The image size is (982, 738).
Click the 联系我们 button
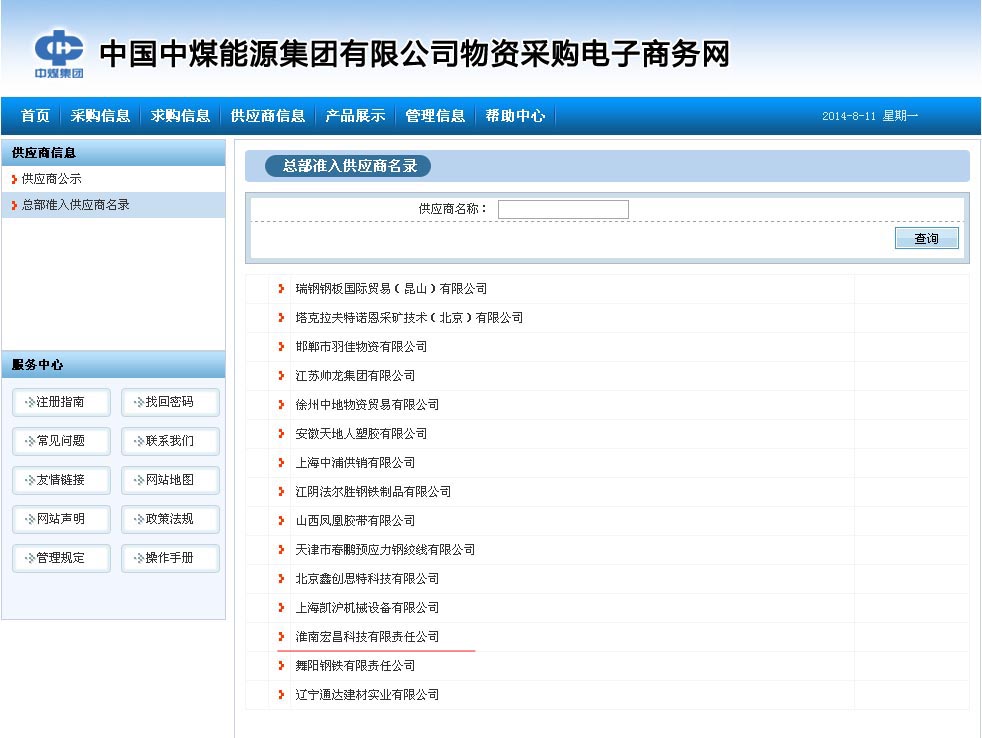170,441
